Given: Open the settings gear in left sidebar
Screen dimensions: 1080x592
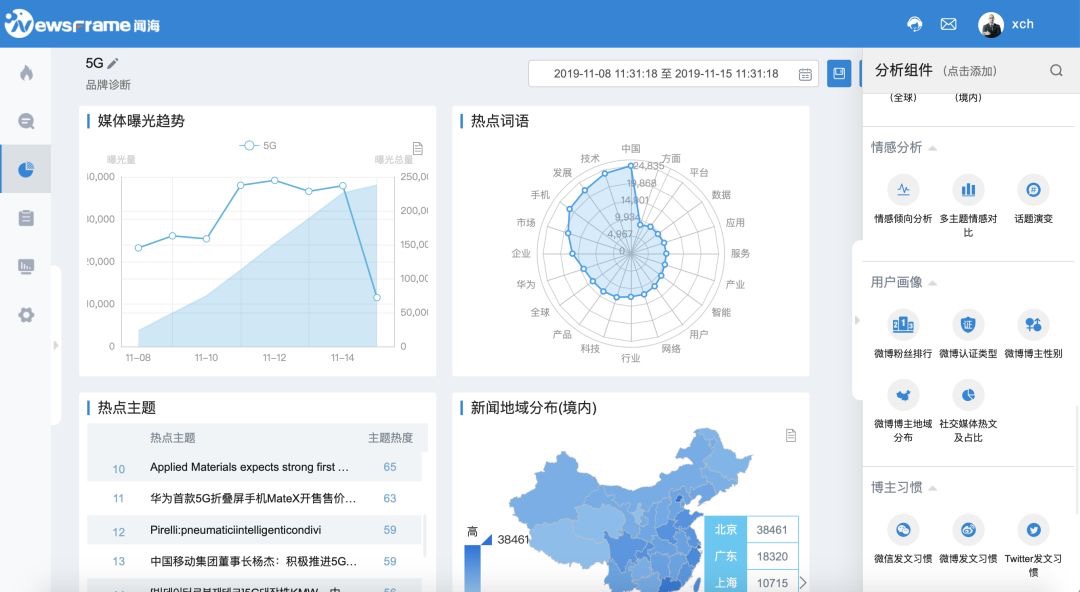Looking at the screenshot, I should point(26,314).
